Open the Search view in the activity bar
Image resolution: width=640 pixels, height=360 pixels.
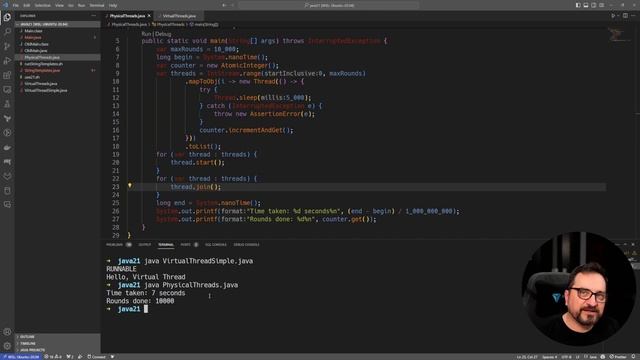pyautogui.click(x=7, y=31)
